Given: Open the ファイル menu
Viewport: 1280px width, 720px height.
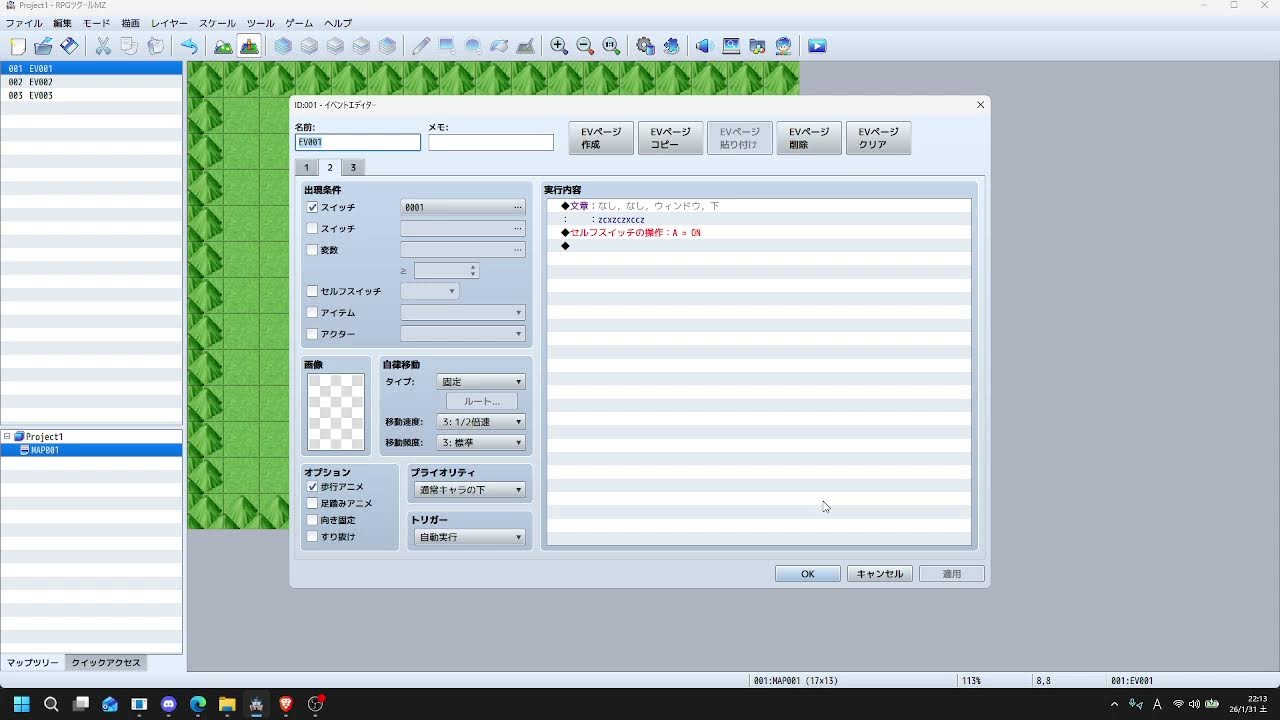Looking at the screenshot, I should pos(24,23).
